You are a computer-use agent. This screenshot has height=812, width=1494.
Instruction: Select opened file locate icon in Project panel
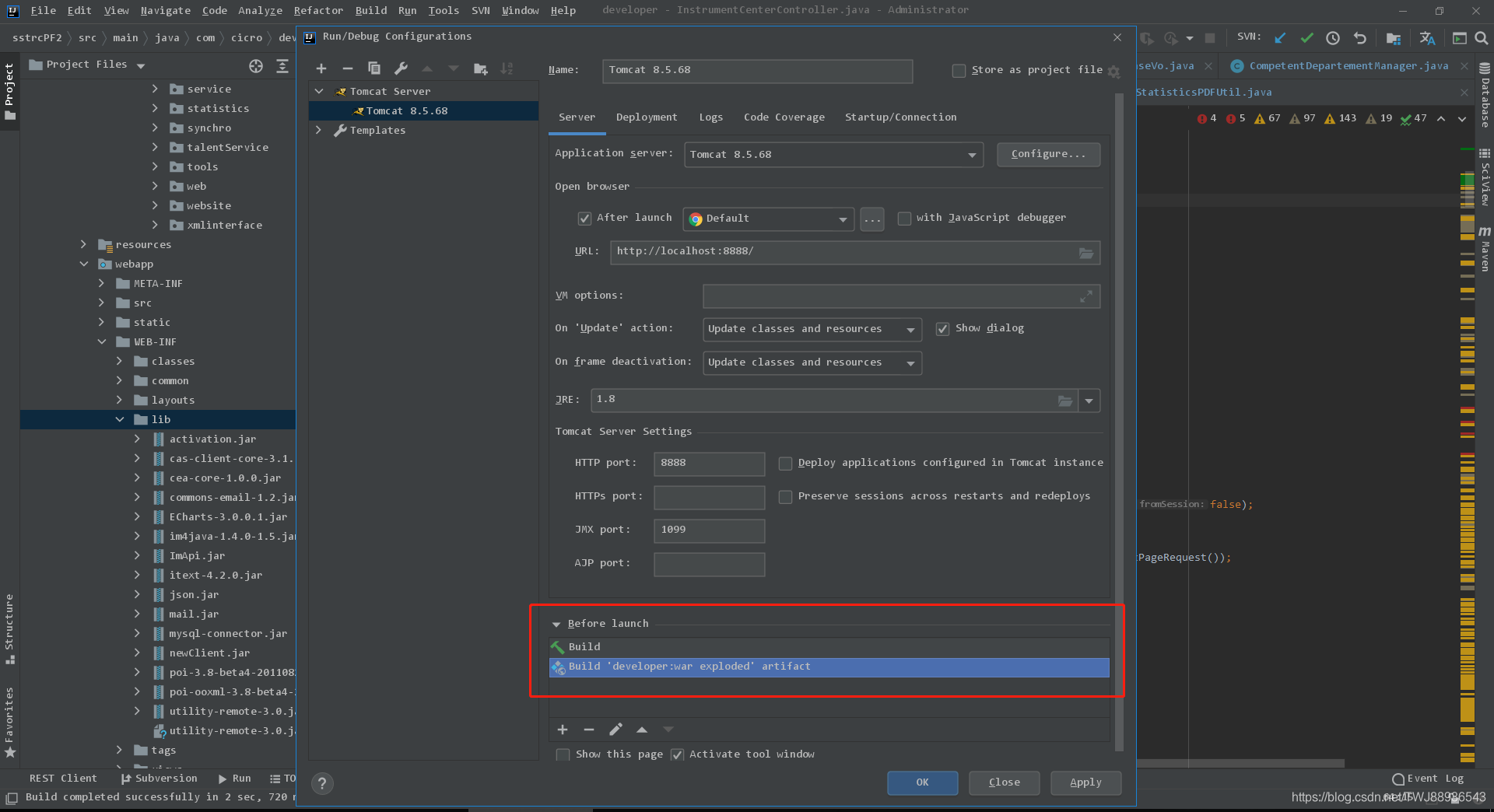pos(256,66)
